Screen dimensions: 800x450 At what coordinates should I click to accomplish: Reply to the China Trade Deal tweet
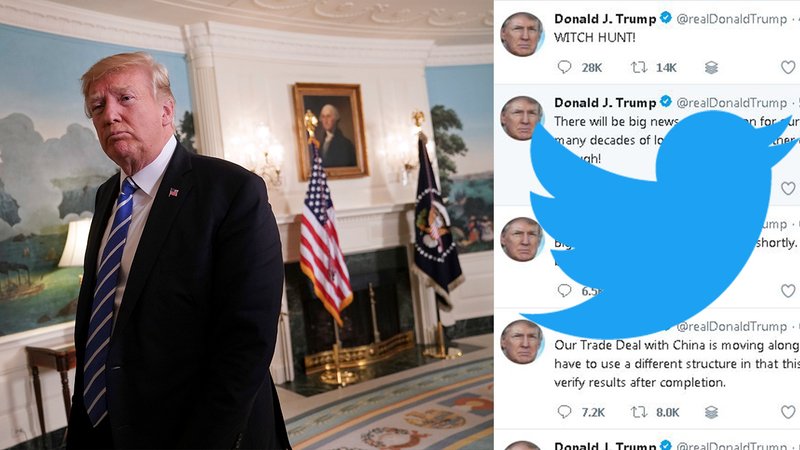pos(564,412)
